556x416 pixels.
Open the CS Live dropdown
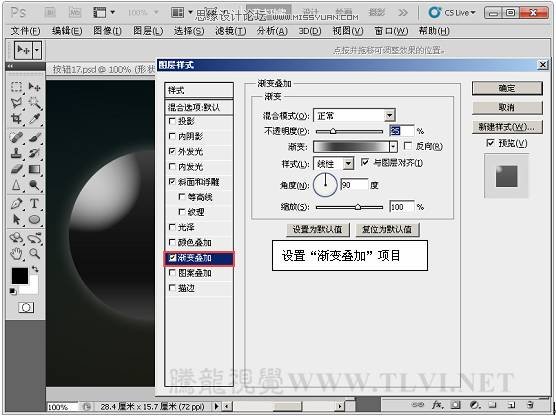point(452,13)
